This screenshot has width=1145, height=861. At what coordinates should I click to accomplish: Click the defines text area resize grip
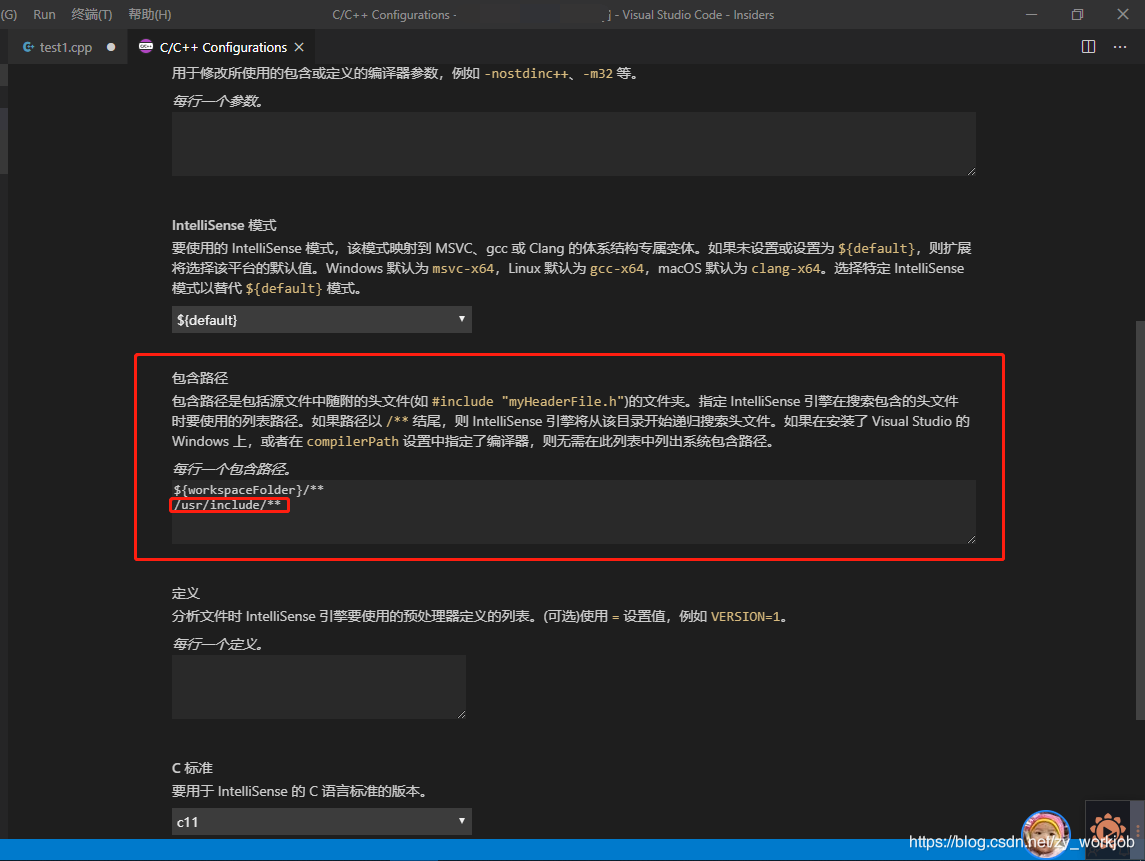pos(462,714)
